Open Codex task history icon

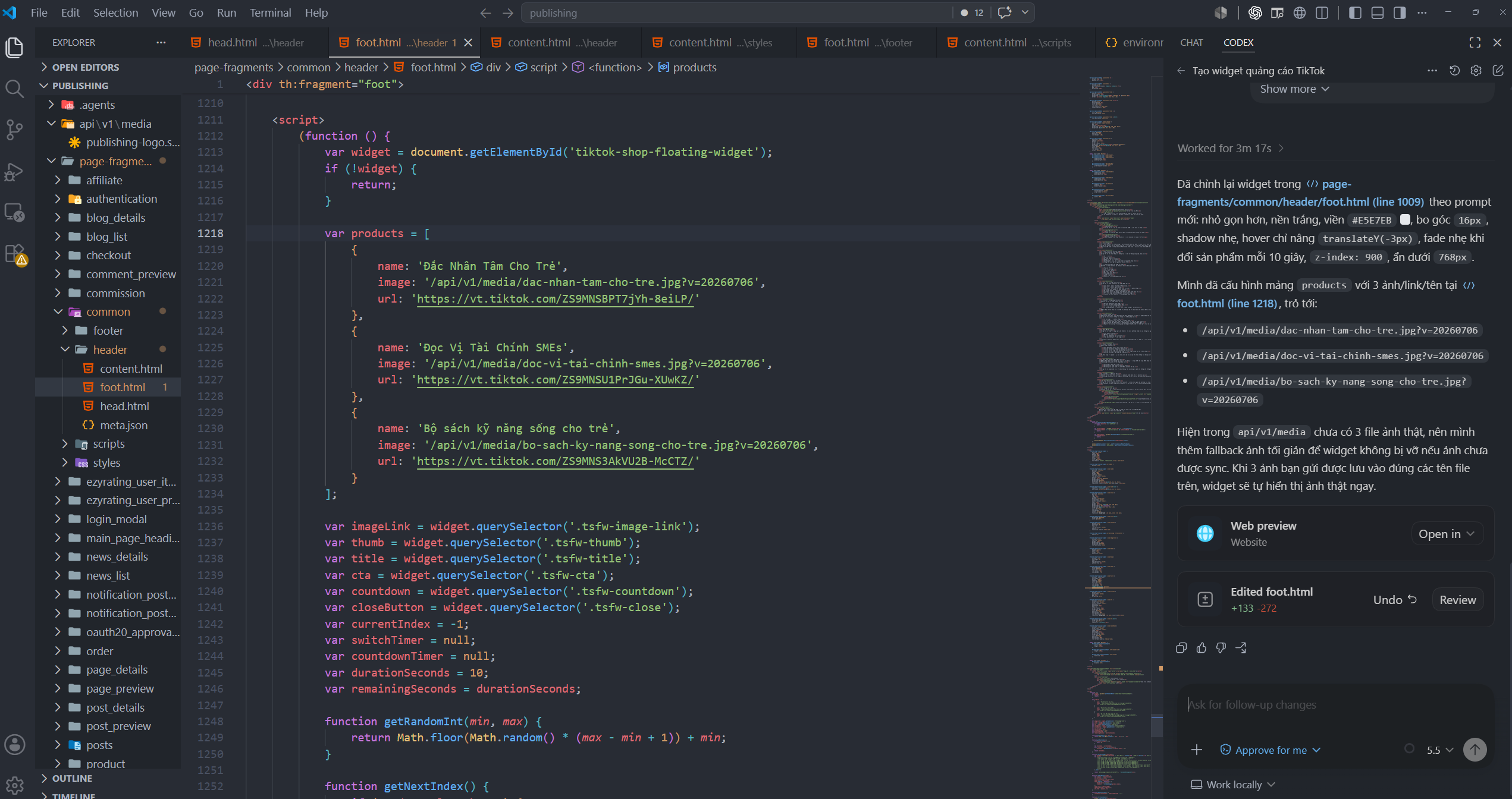pyautogui.click(x=1454, y=71)
